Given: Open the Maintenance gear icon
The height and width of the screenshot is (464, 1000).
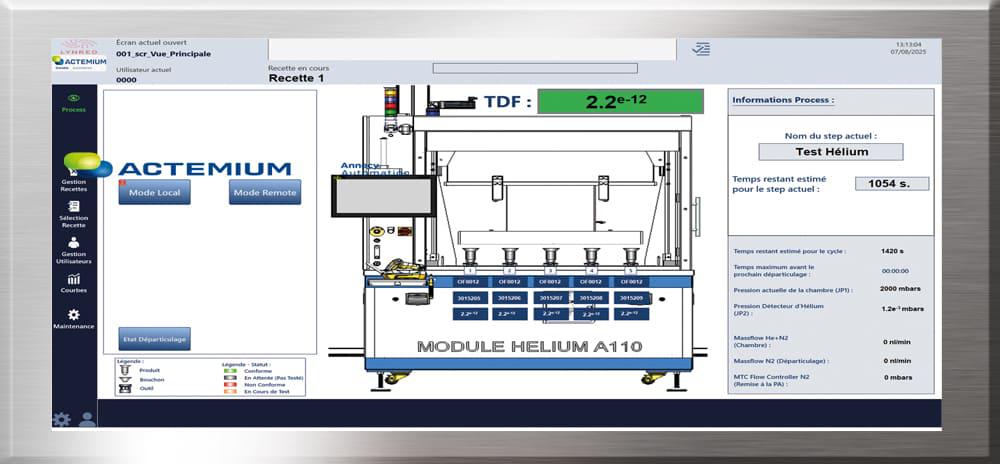Looking at the screenshot, I should pos(73,315).
